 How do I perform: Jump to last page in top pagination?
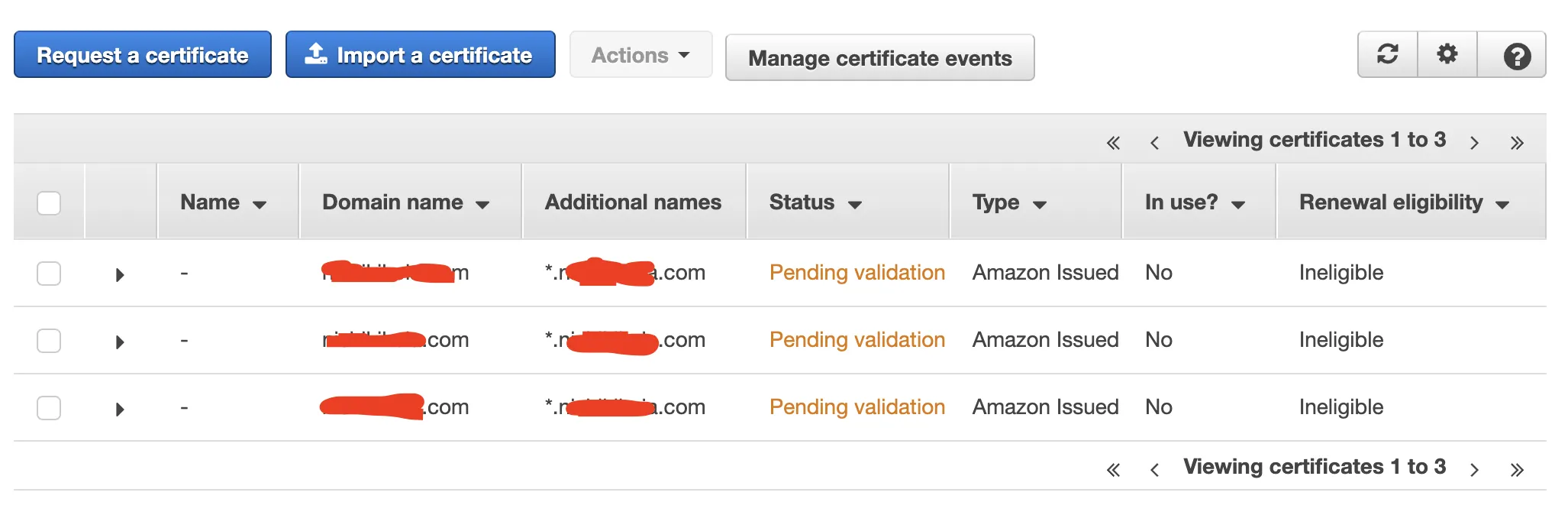coord(1516,143)
